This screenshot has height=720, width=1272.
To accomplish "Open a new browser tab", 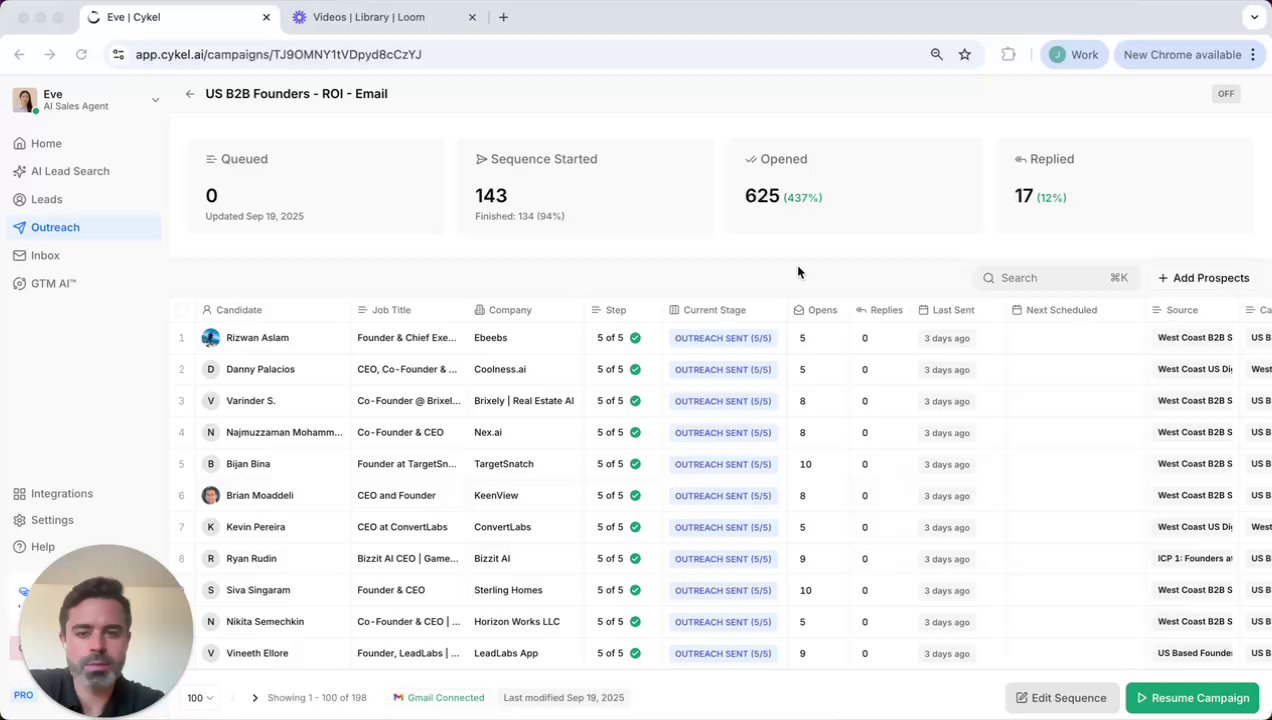I will [503, 17].
